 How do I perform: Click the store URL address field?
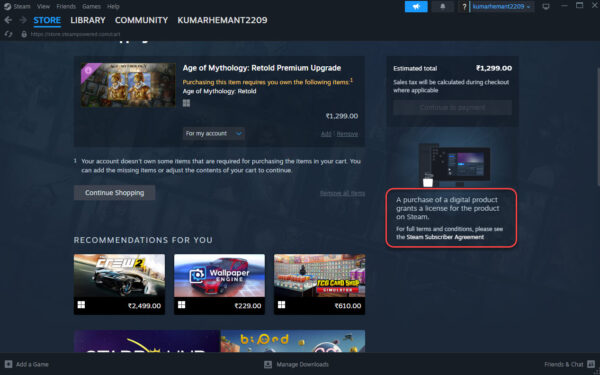tap(75, 34)
